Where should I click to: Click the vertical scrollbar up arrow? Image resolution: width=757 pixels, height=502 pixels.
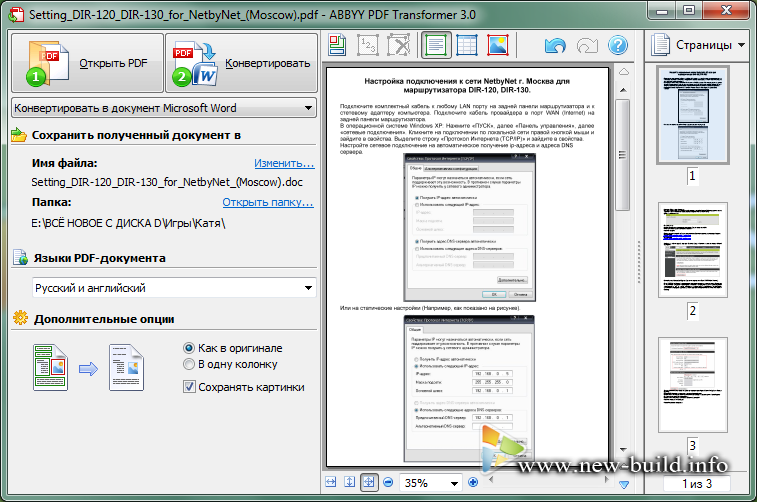(x=623, y=90)
